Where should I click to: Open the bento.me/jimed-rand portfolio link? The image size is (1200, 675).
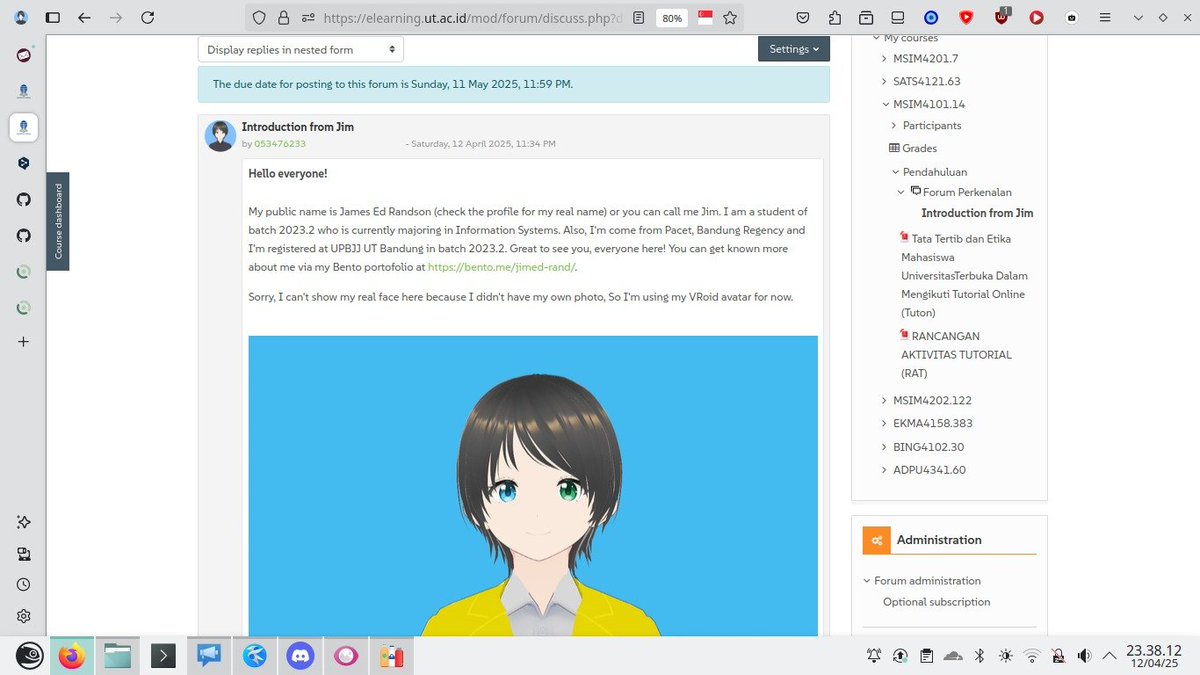501,267
